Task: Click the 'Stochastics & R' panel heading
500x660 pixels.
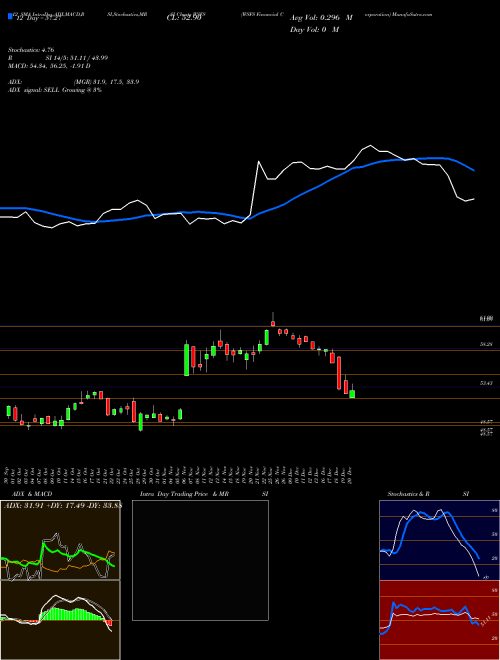Action: (x=408, y=494)
